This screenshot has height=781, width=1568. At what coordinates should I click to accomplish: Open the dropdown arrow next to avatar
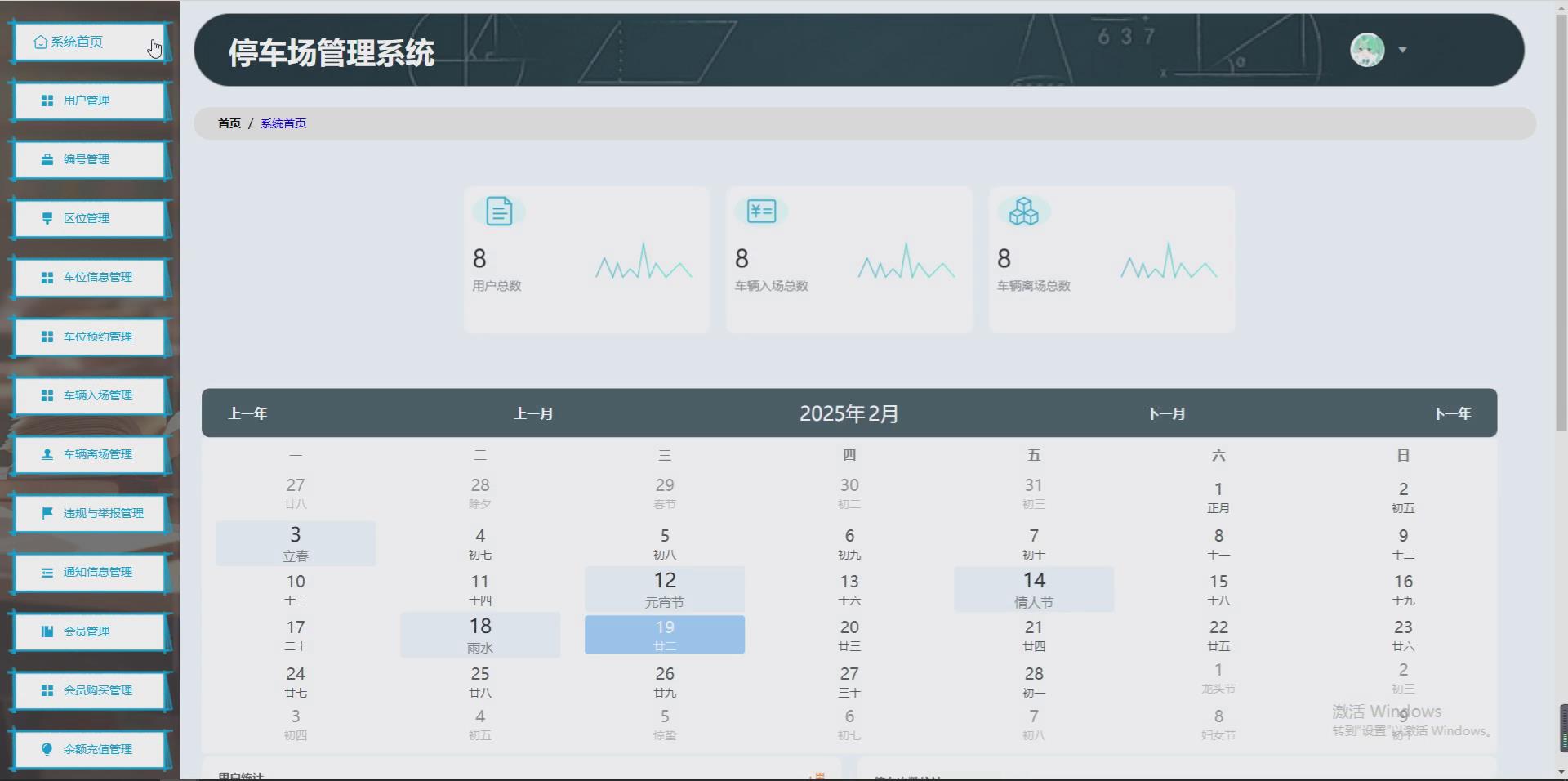(1402, 50)
